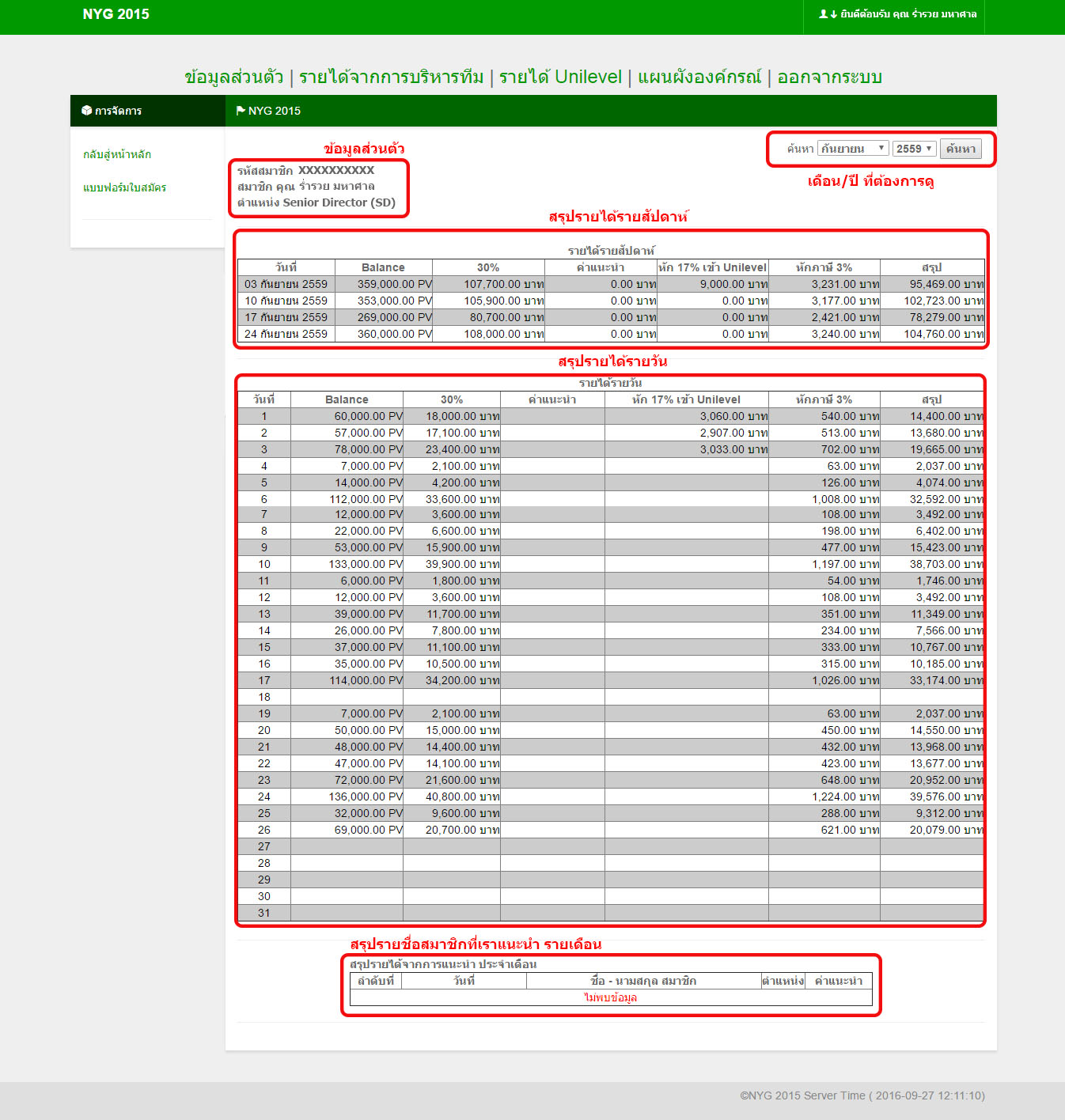Click the NYG 2015 brand title in the header

pos(116,14)
